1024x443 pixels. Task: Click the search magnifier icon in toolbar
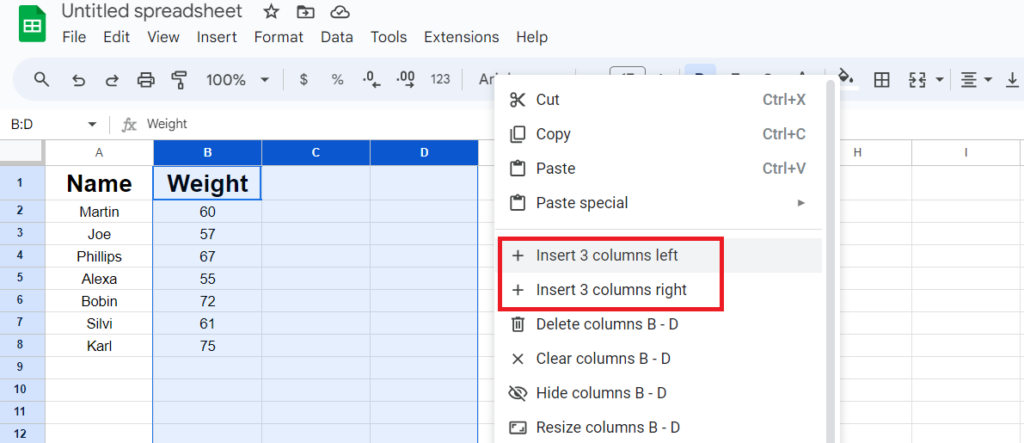[x=42, y=80]
